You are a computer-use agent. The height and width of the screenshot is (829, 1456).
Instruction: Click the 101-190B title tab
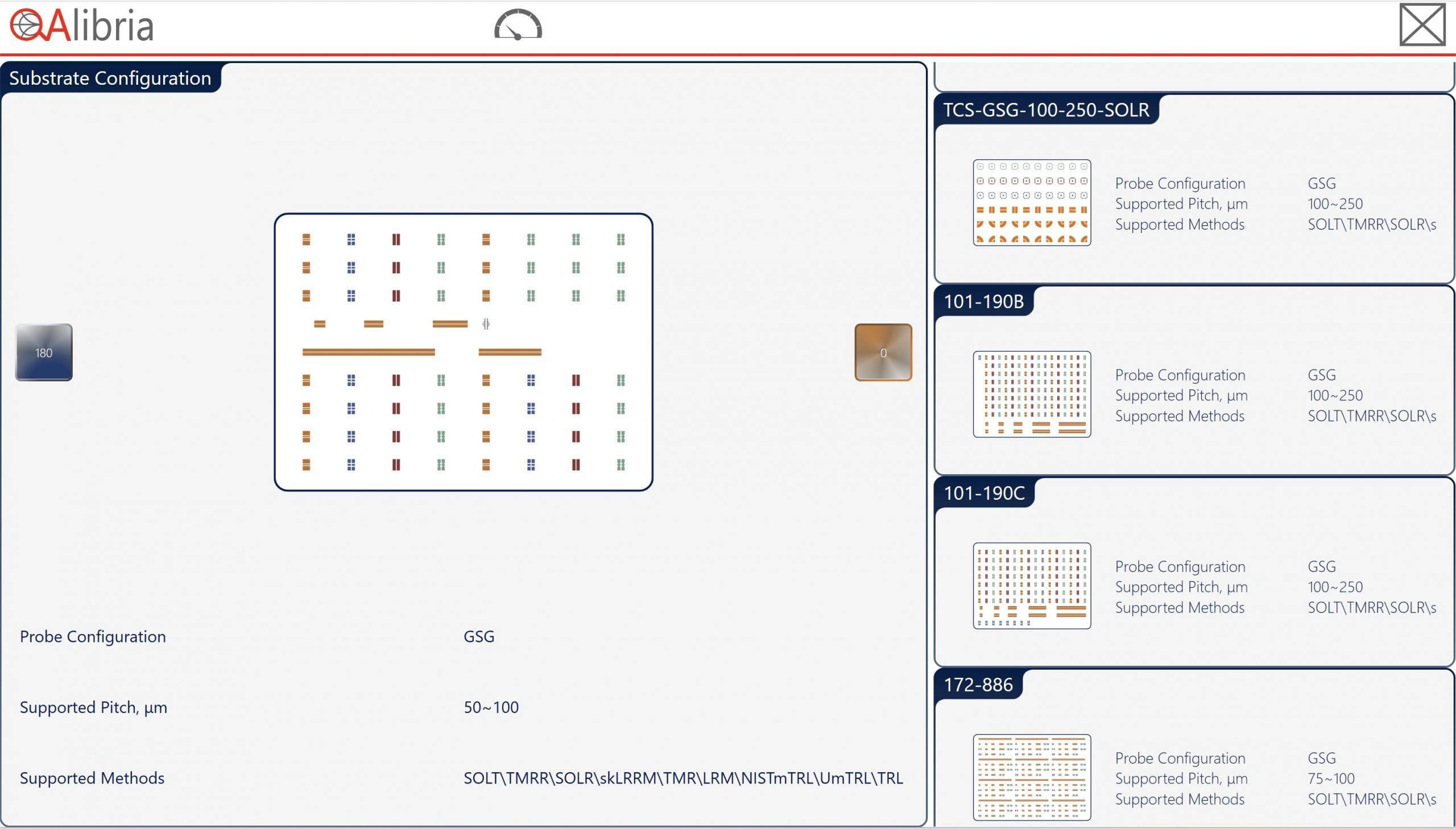[983, 301]
